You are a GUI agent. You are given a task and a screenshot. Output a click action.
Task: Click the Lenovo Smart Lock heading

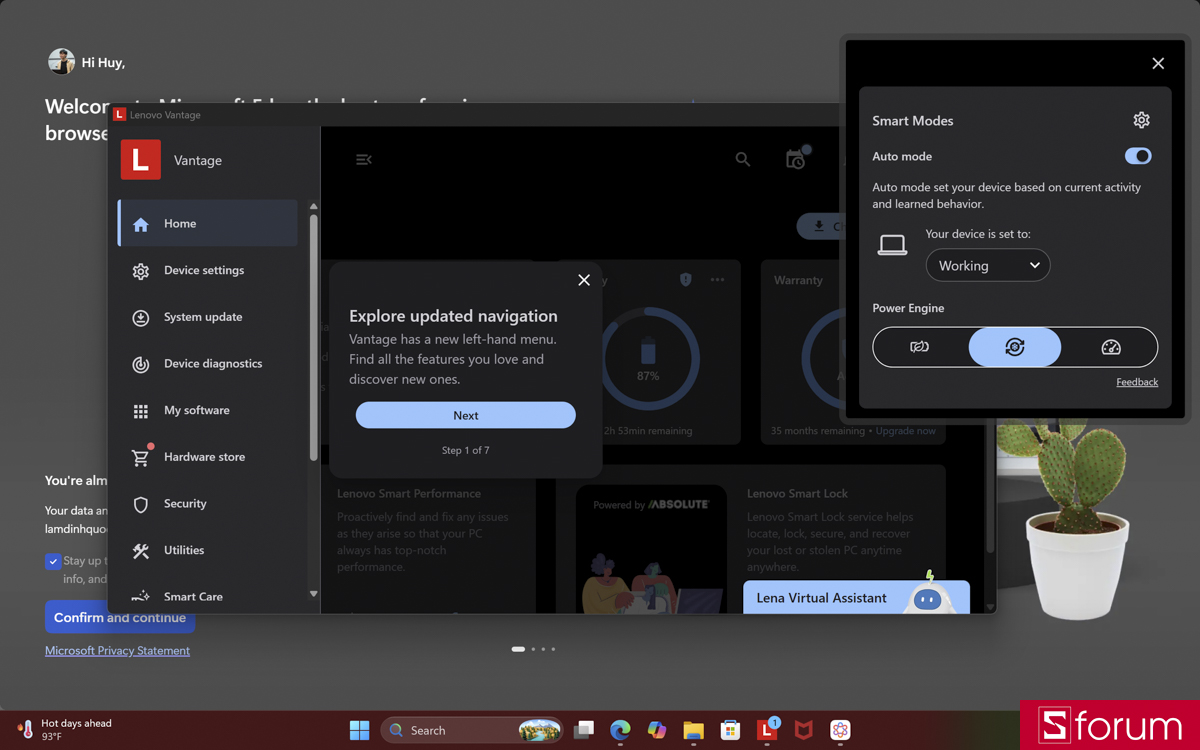797,493
